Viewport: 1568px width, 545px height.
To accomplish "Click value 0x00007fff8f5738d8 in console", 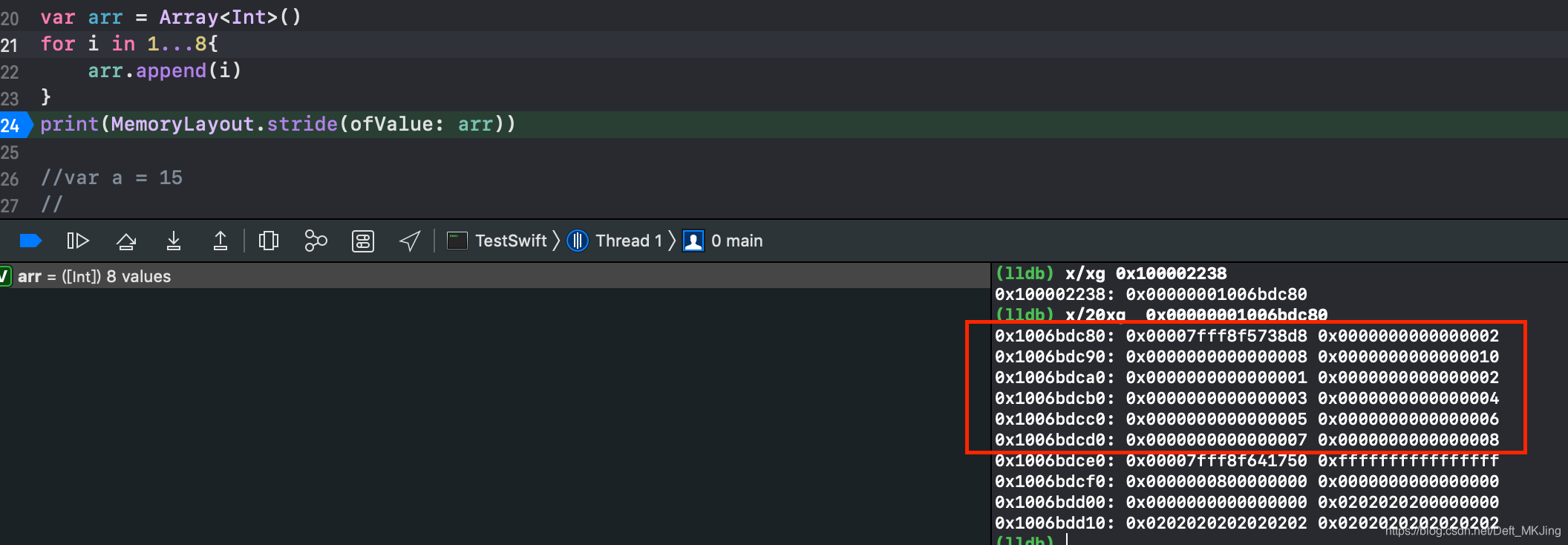I will click(x=1216, y=336).
